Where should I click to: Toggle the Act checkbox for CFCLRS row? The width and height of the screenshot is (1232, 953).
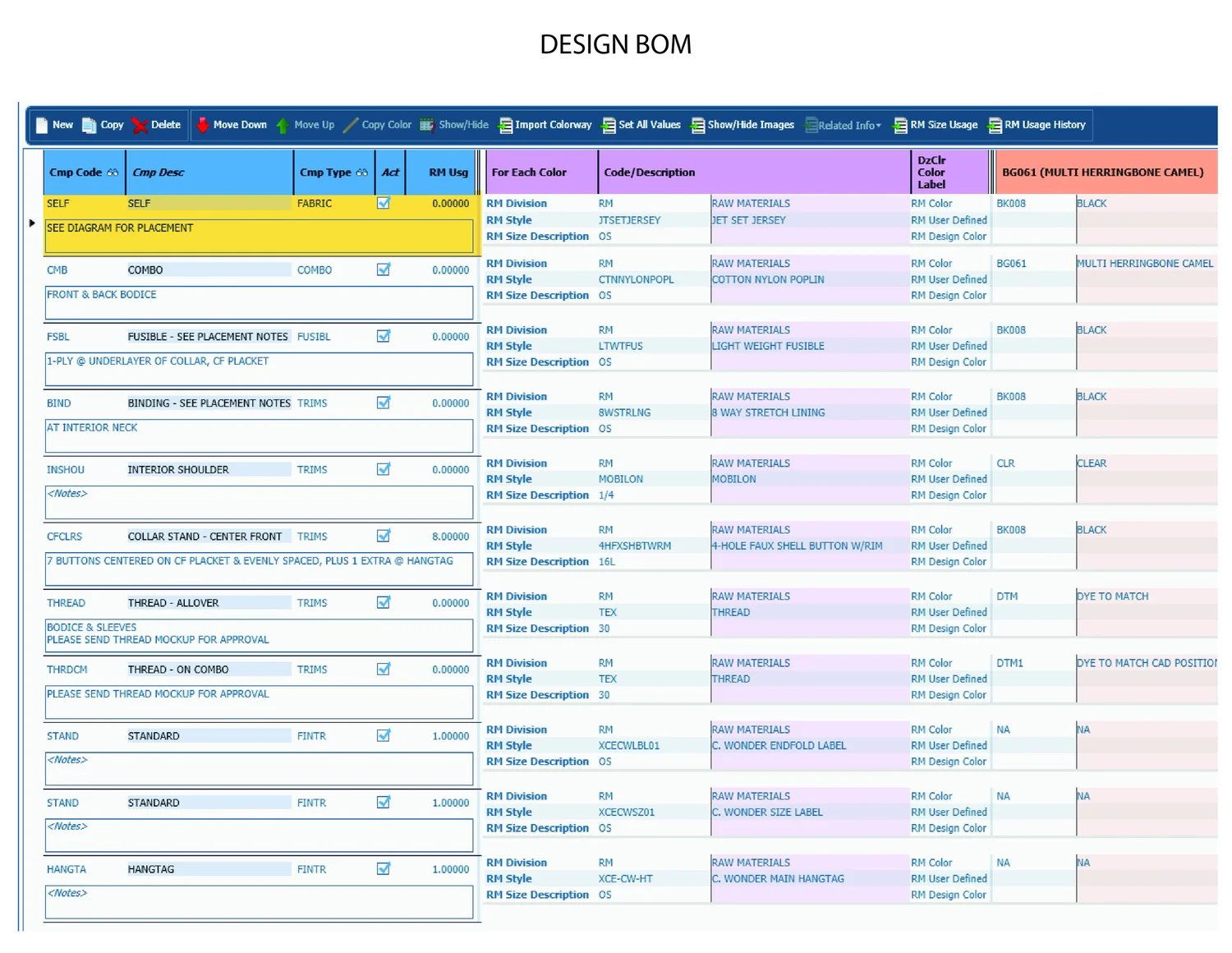click(x=384, y=536)
